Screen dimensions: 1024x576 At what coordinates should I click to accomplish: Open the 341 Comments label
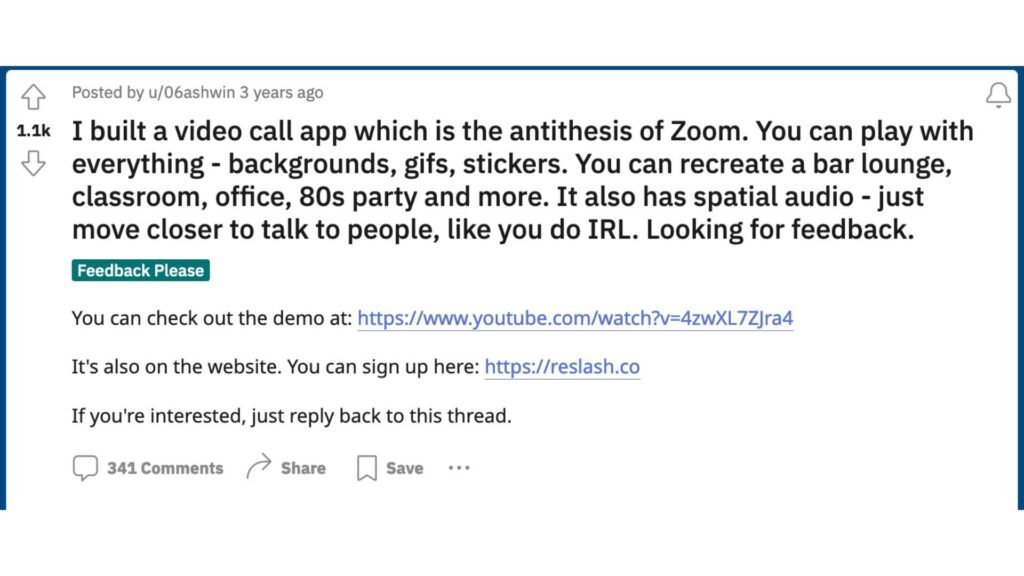165,468
